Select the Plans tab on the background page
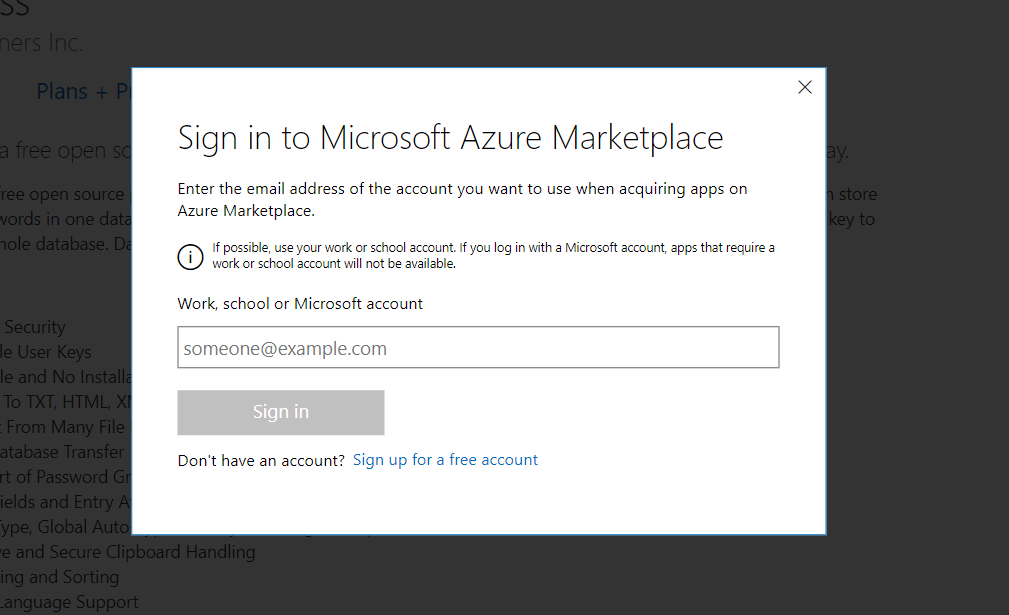 click(x=84, y=91)
